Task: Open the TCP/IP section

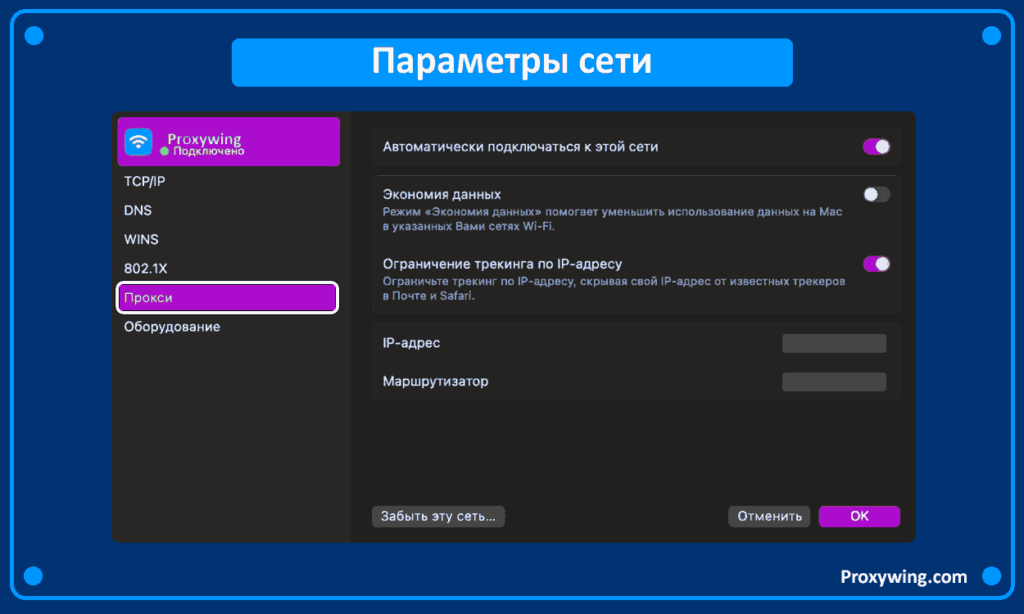Action: tap(144, 182)
